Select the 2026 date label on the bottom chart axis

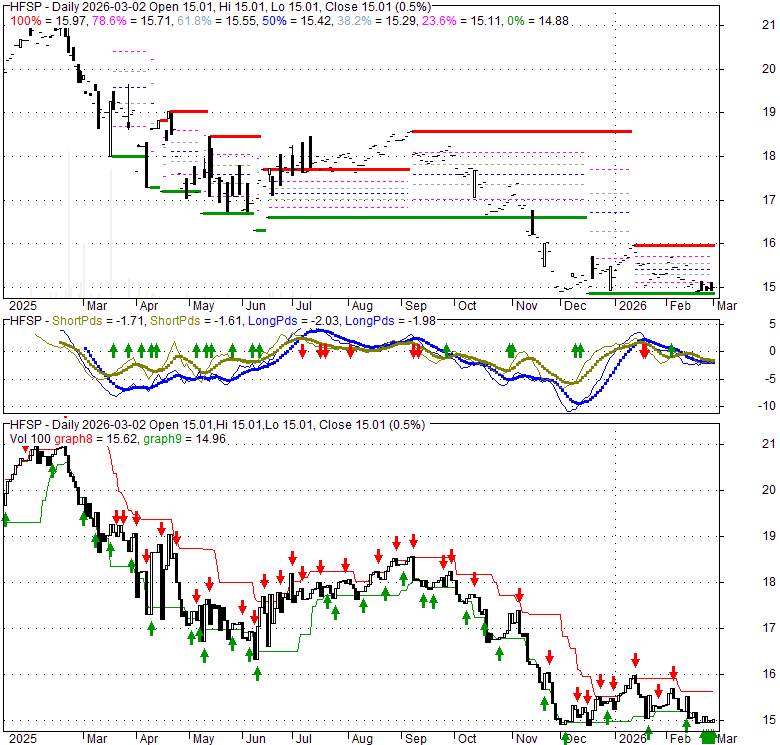point(632,739)
